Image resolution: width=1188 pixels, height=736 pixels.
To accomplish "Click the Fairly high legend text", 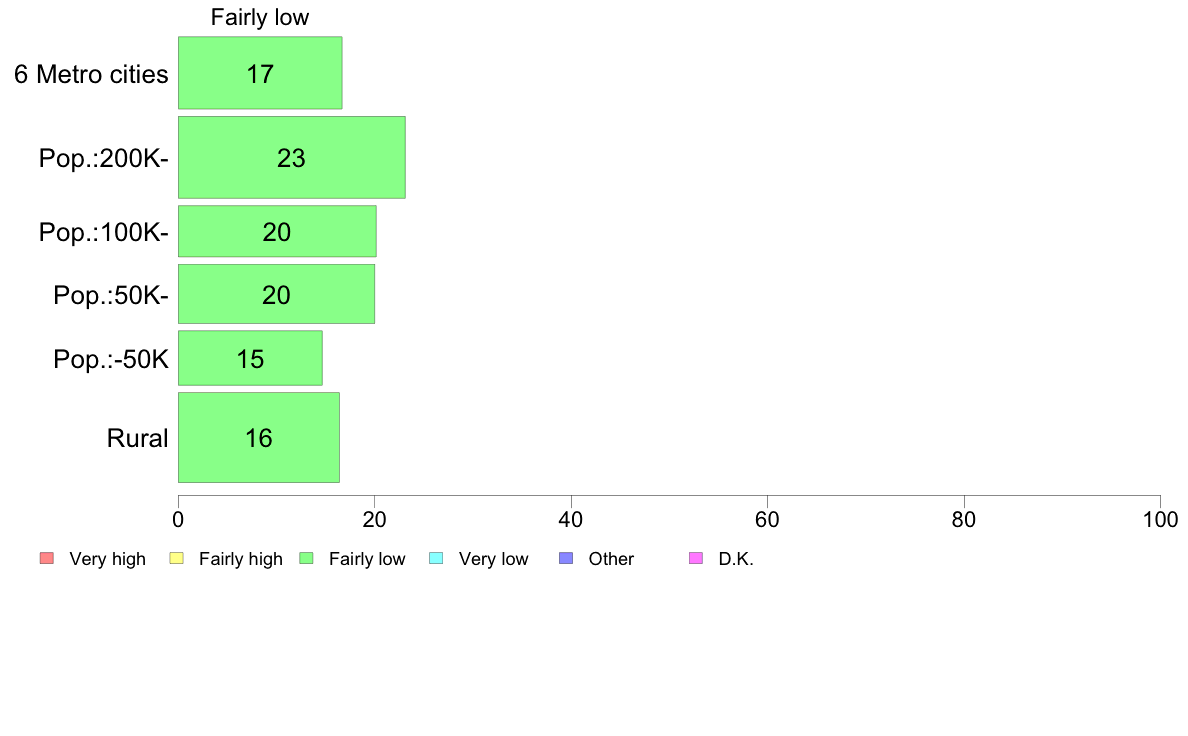I will (x=241, y=559).
